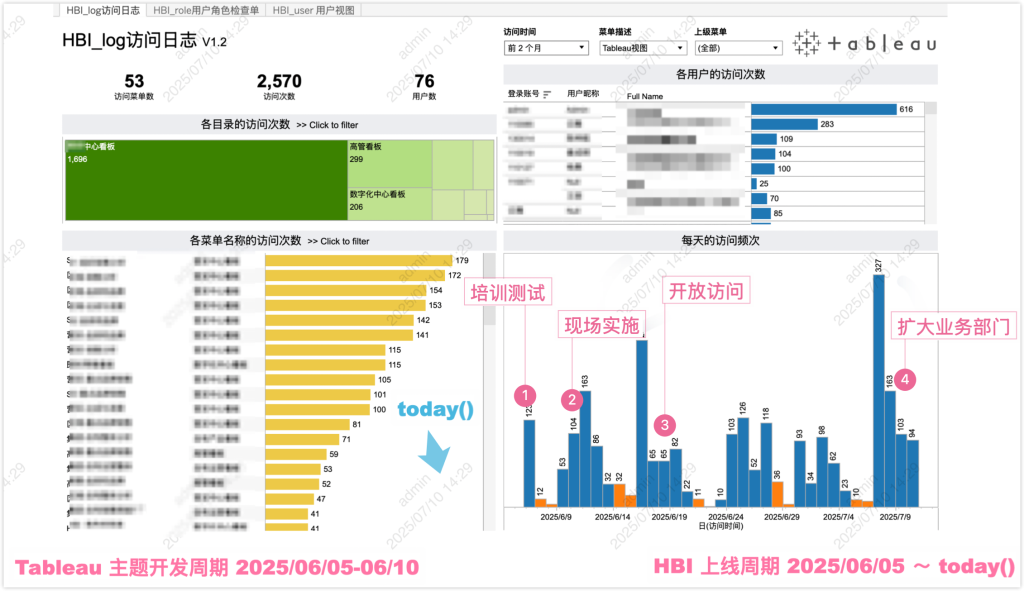Open the 菜单描述 dropdown showing Tableau视图

click(x=642, y=48)
